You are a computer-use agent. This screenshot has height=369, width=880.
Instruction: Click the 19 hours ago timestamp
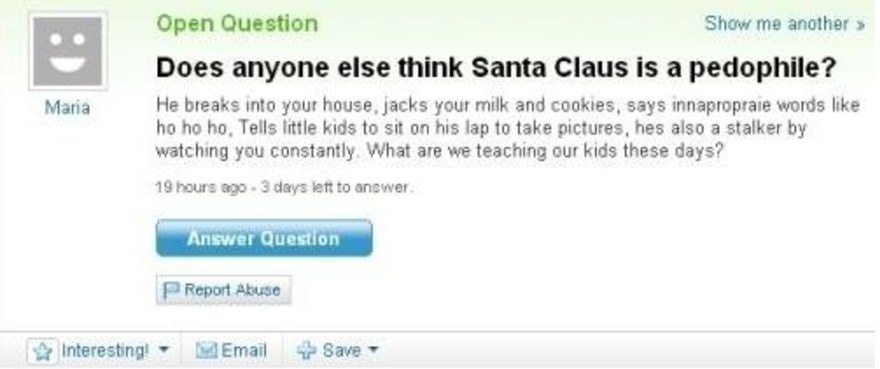tap(201, 189)
